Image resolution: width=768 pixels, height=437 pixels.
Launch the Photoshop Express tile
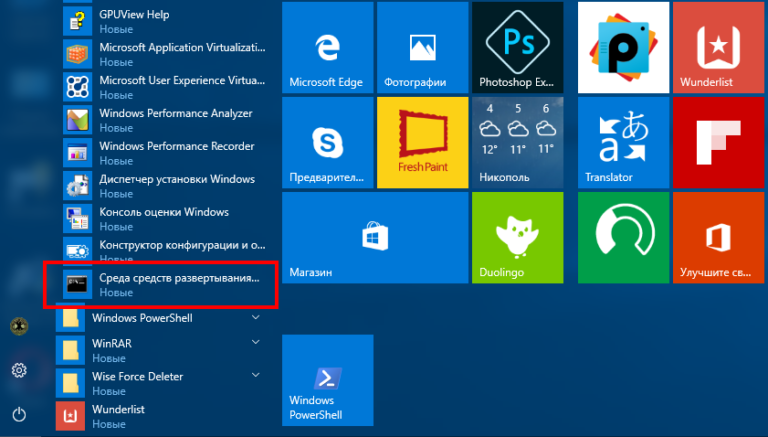pyautogui.click(x=518, y=47)
